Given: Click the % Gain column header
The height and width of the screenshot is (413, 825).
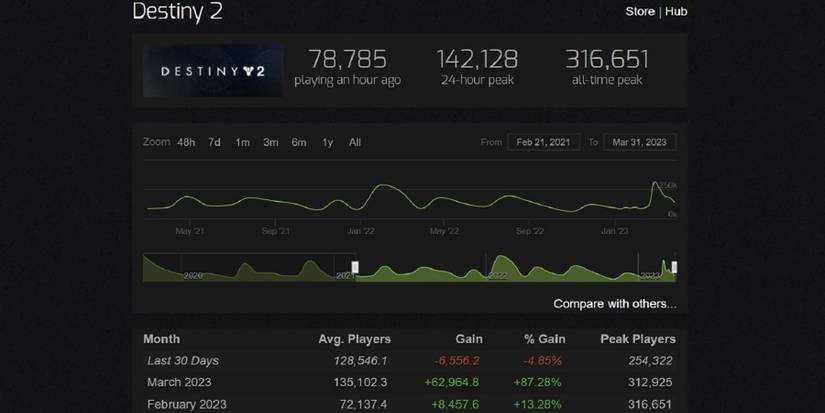Looking at the screenshot, I should point(545,339).
